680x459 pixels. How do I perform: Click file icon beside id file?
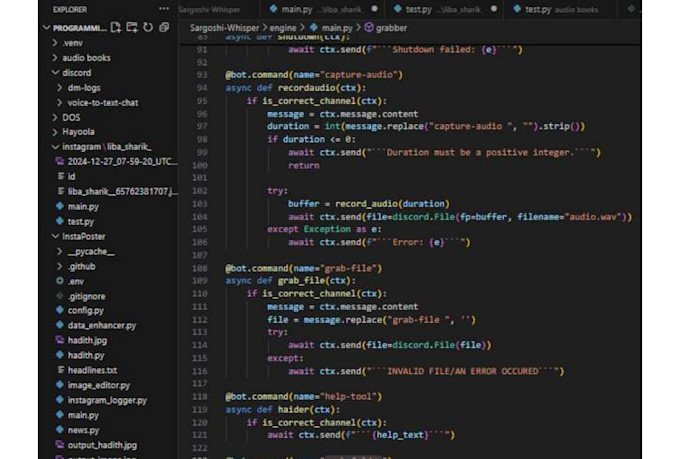tap(61, 176)
